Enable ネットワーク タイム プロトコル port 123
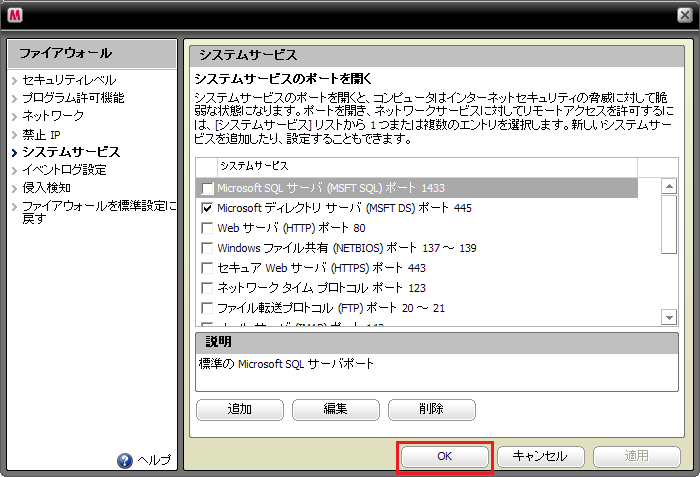Screen dimensions: 700x477 pos(207,288)
